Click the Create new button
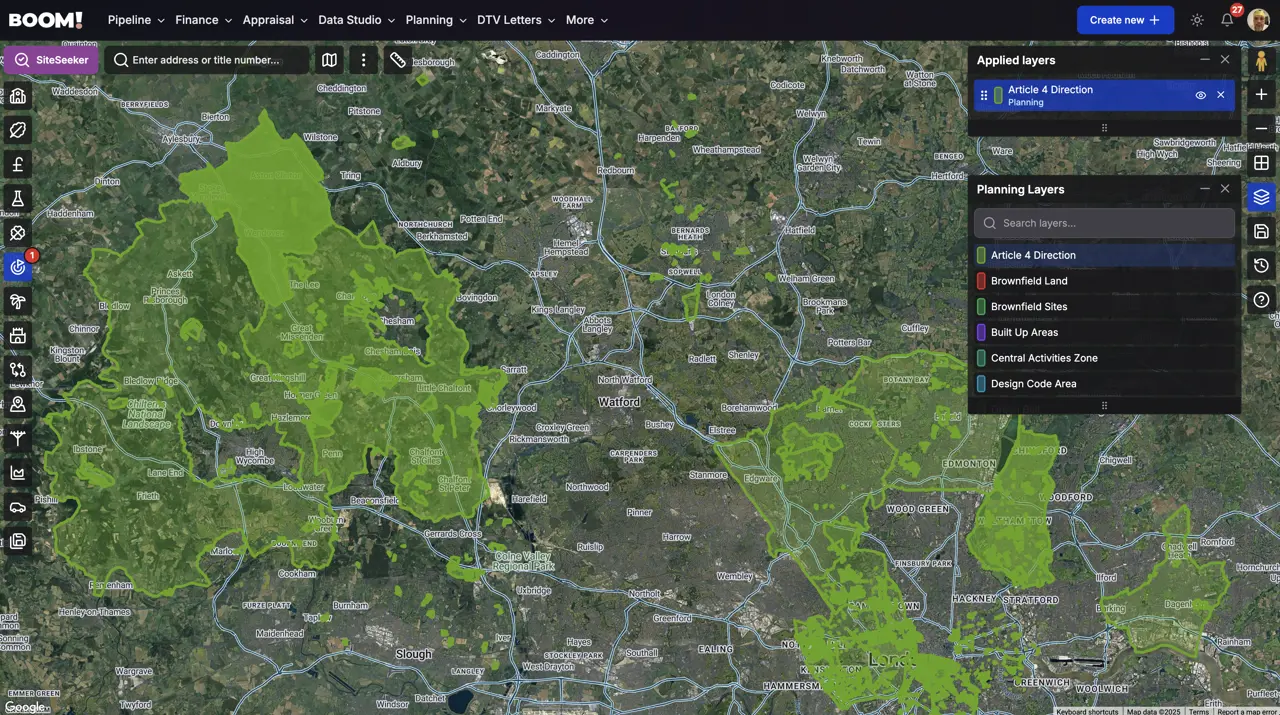The width and height of the screenshot is (1280, 715). tap(1125, 20)
